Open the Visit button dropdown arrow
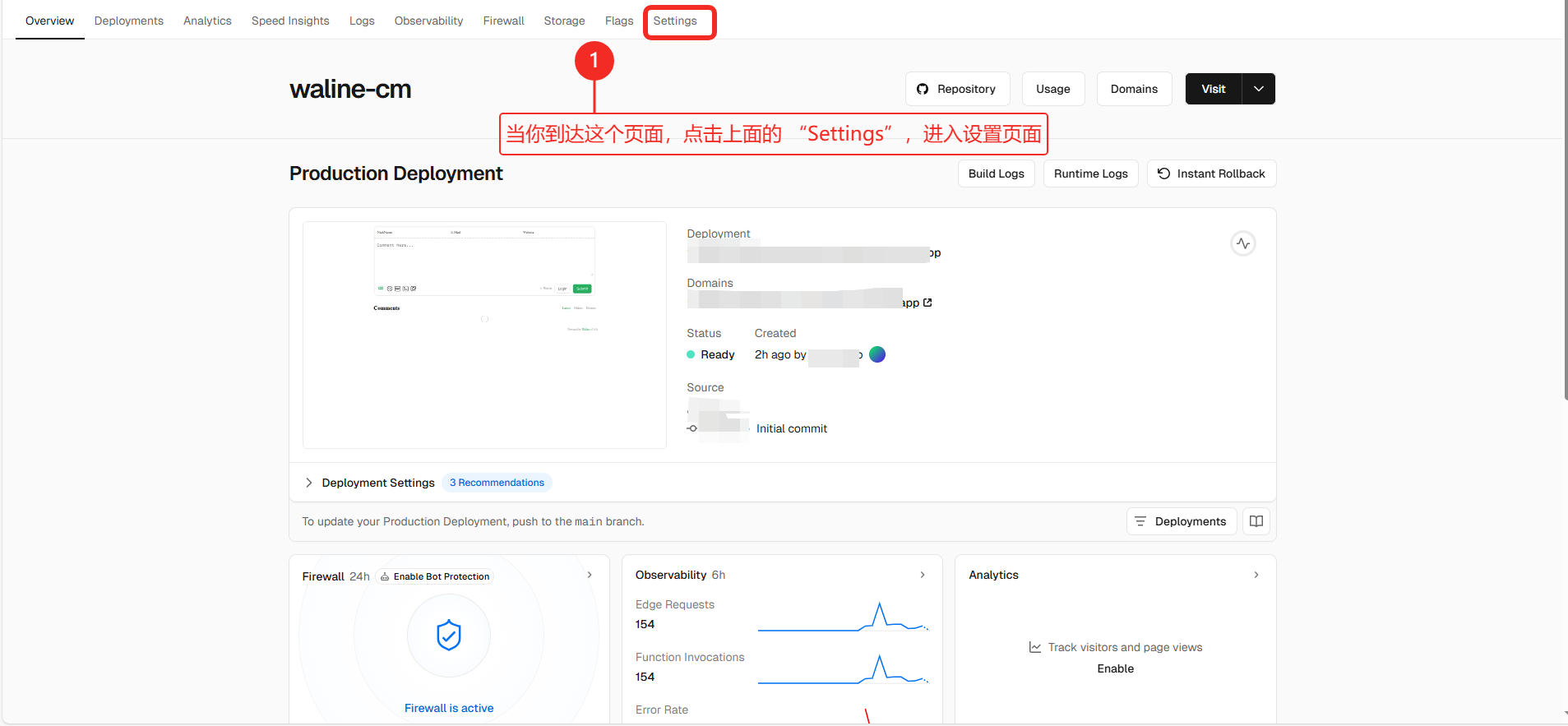 (1258, 89)
